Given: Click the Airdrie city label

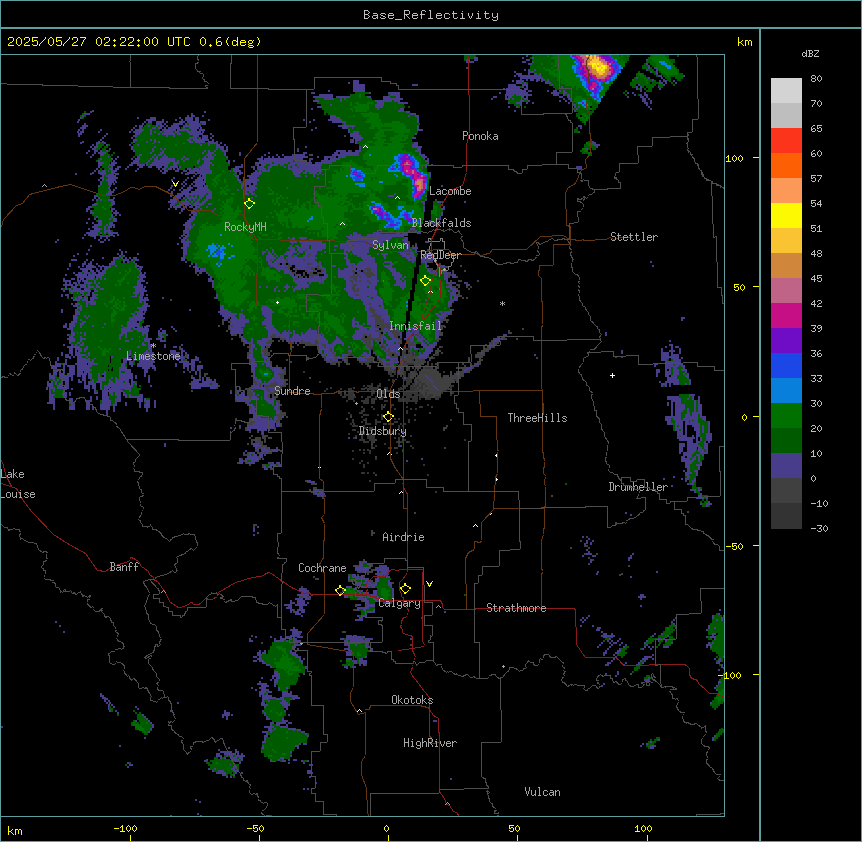Looking at the screenshot, I should pyautogui.click(x=403, y=537).
